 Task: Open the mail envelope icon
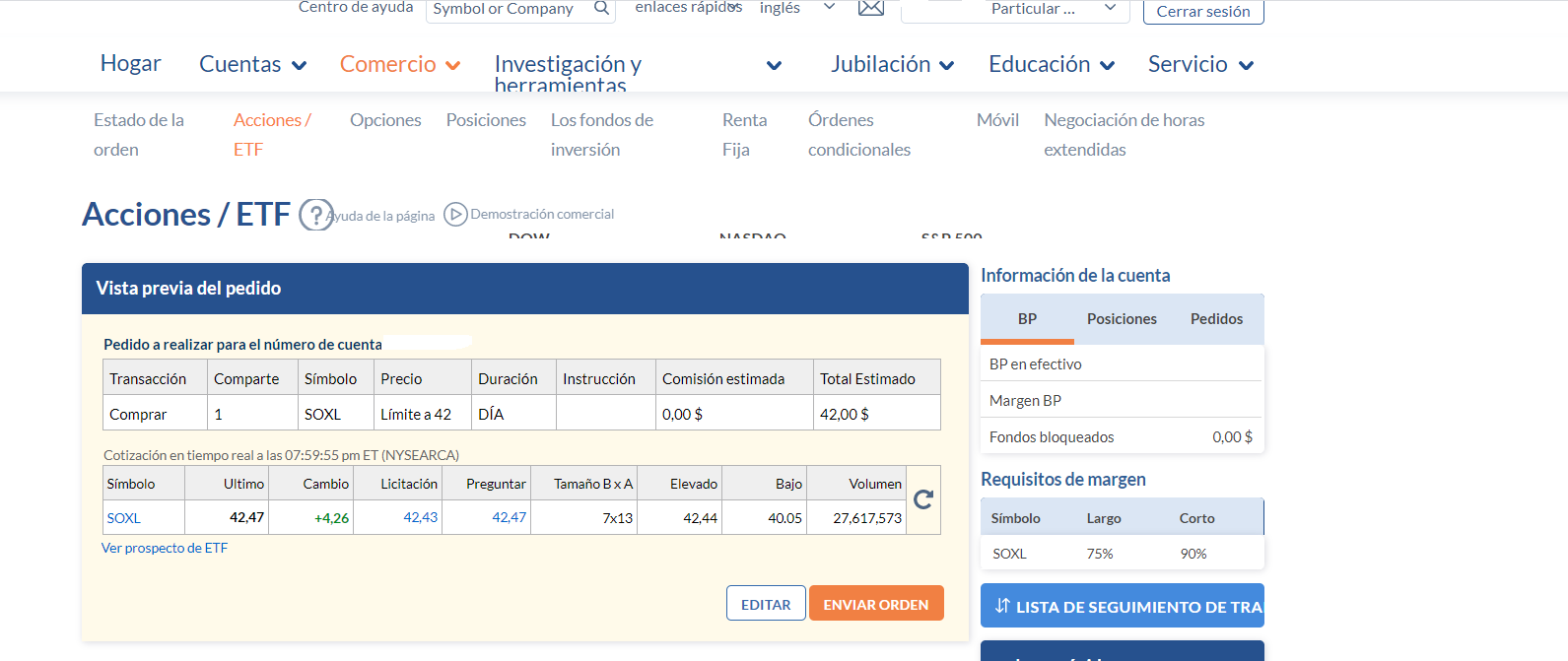click(870, 8)
